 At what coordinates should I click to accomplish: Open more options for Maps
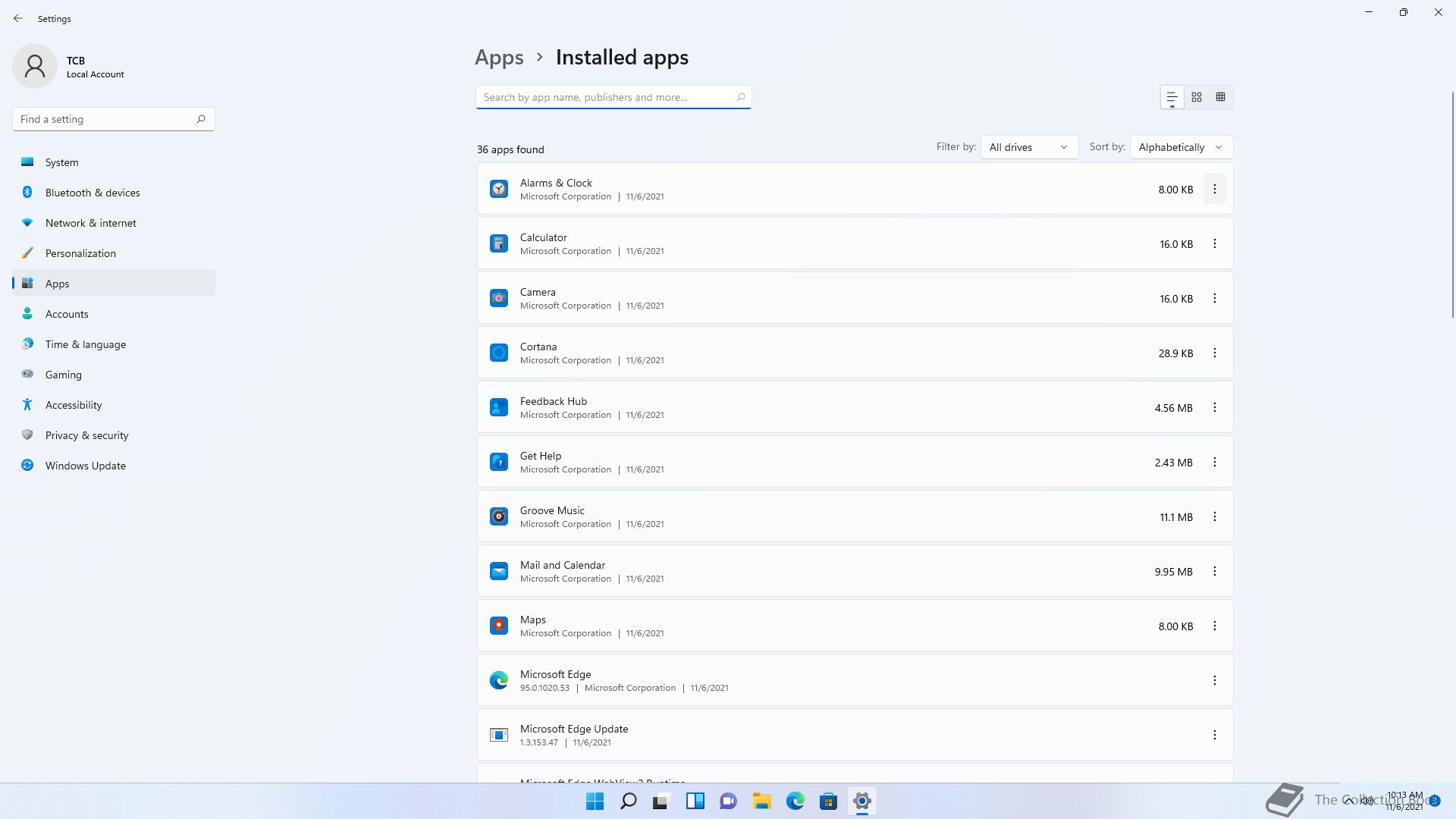pyautogui.click(x=1215, y=626)
